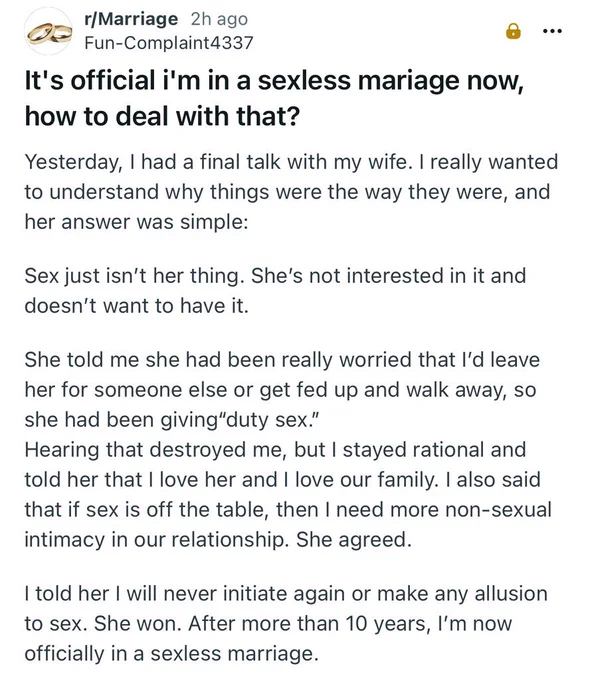Image resolution: width=590 pixels, height=680 pixels.
Task: Click the sentence 'She agreed.'
Action: click(x=354, y=539)
